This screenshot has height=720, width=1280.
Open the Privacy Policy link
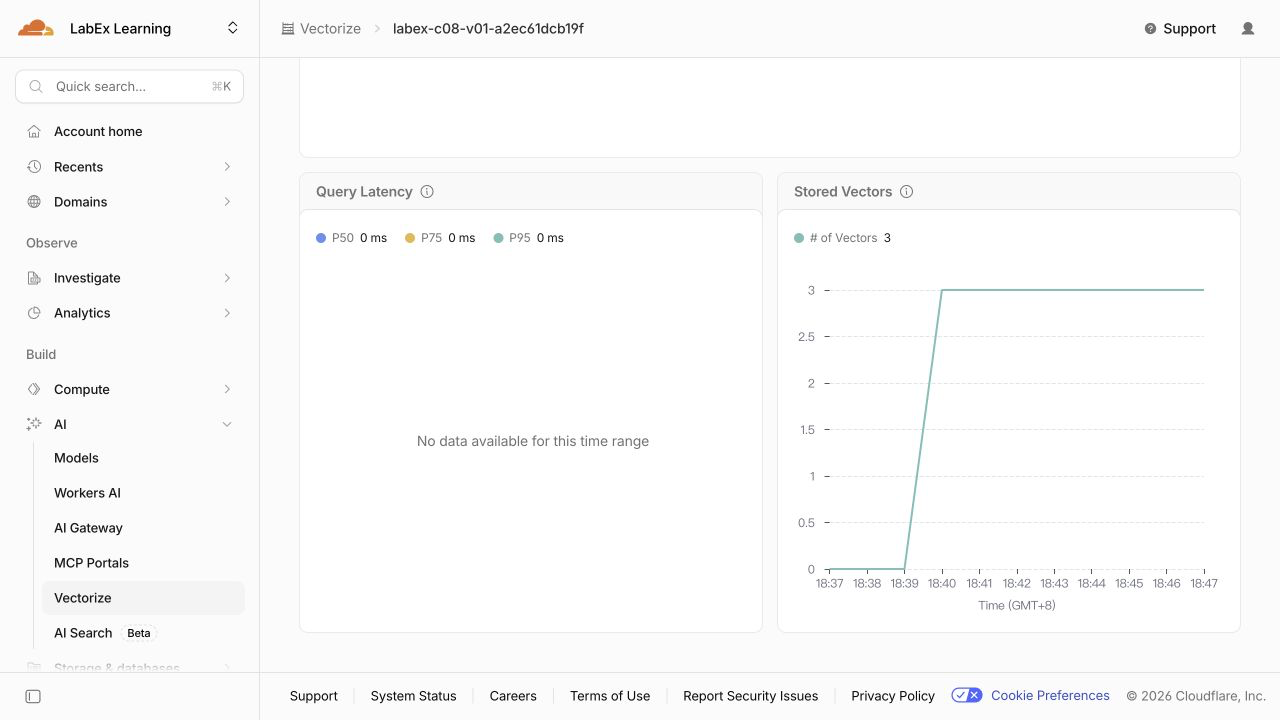click(x=893, y=696)
